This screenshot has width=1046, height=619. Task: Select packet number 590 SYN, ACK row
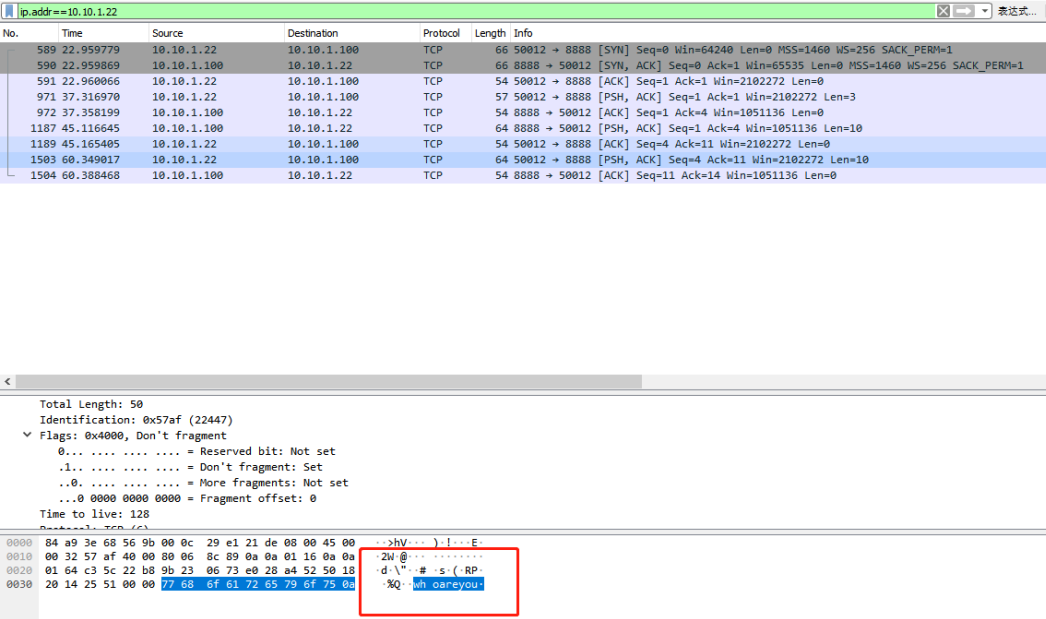[x=523, y=65]
